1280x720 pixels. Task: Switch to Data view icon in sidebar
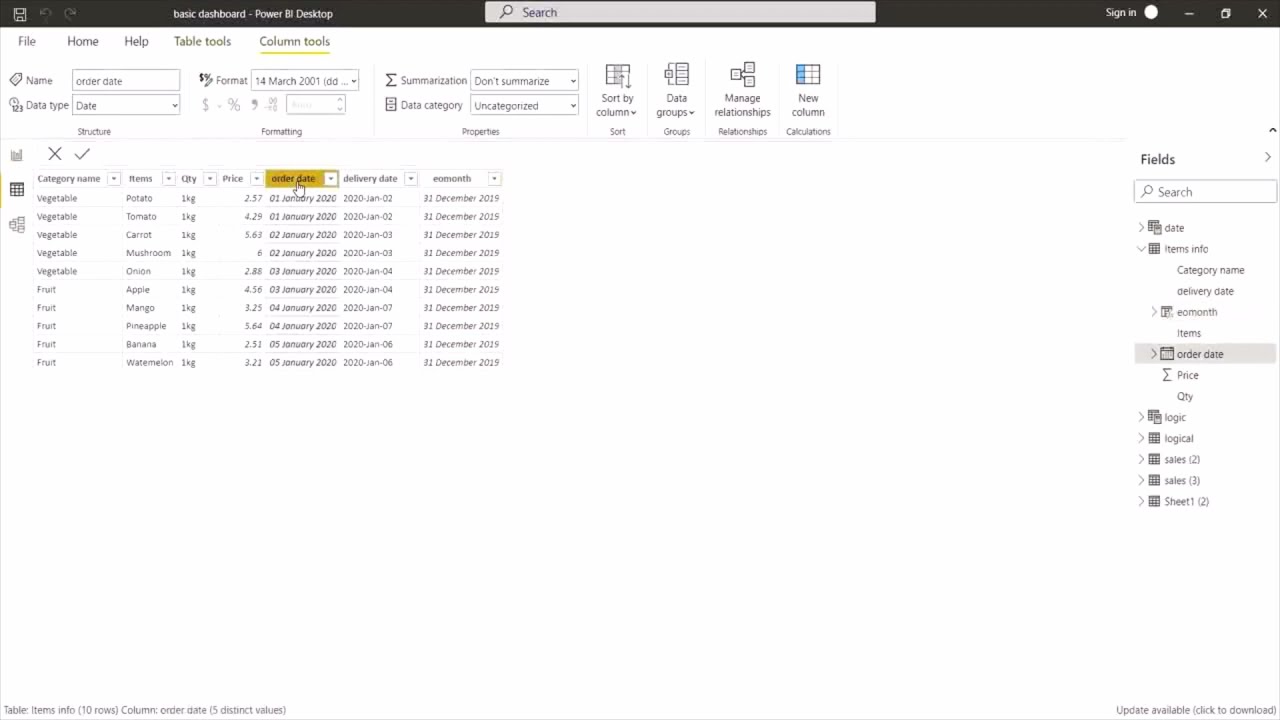point(17,190)
